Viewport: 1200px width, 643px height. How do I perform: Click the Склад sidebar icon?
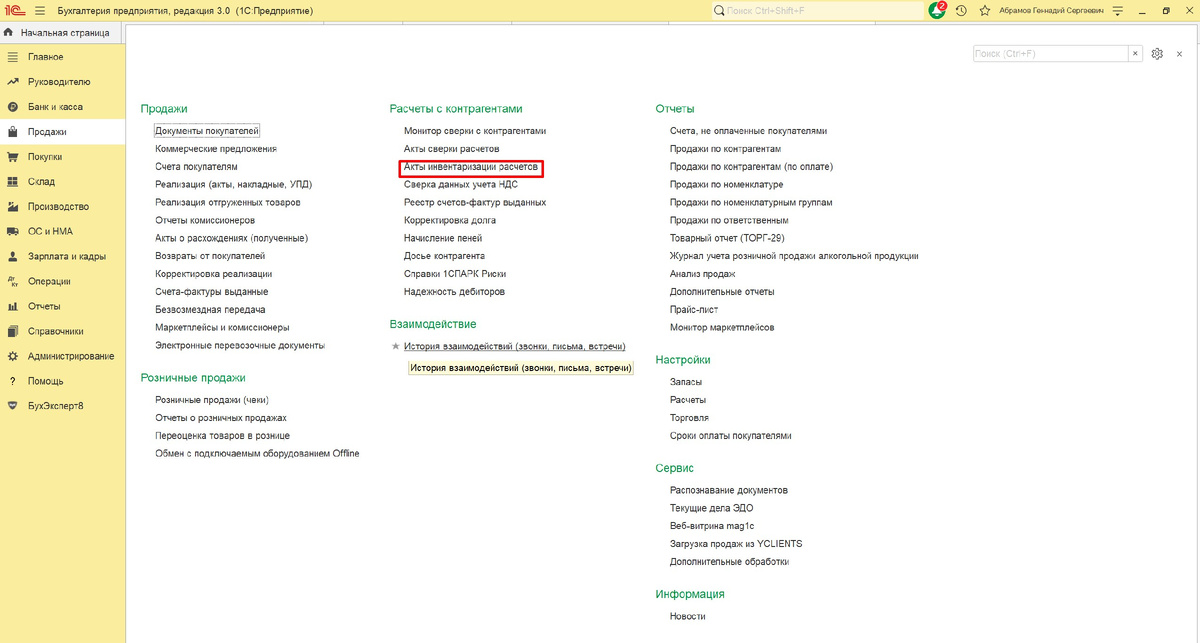(x=12, y=182)
